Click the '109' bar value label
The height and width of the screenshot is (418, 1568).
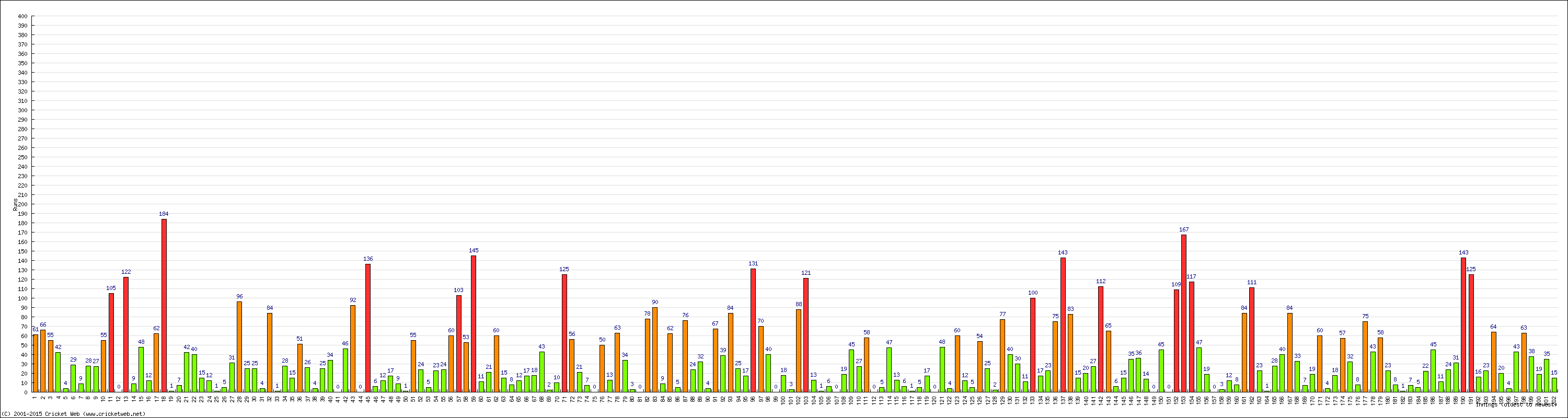1176,285
